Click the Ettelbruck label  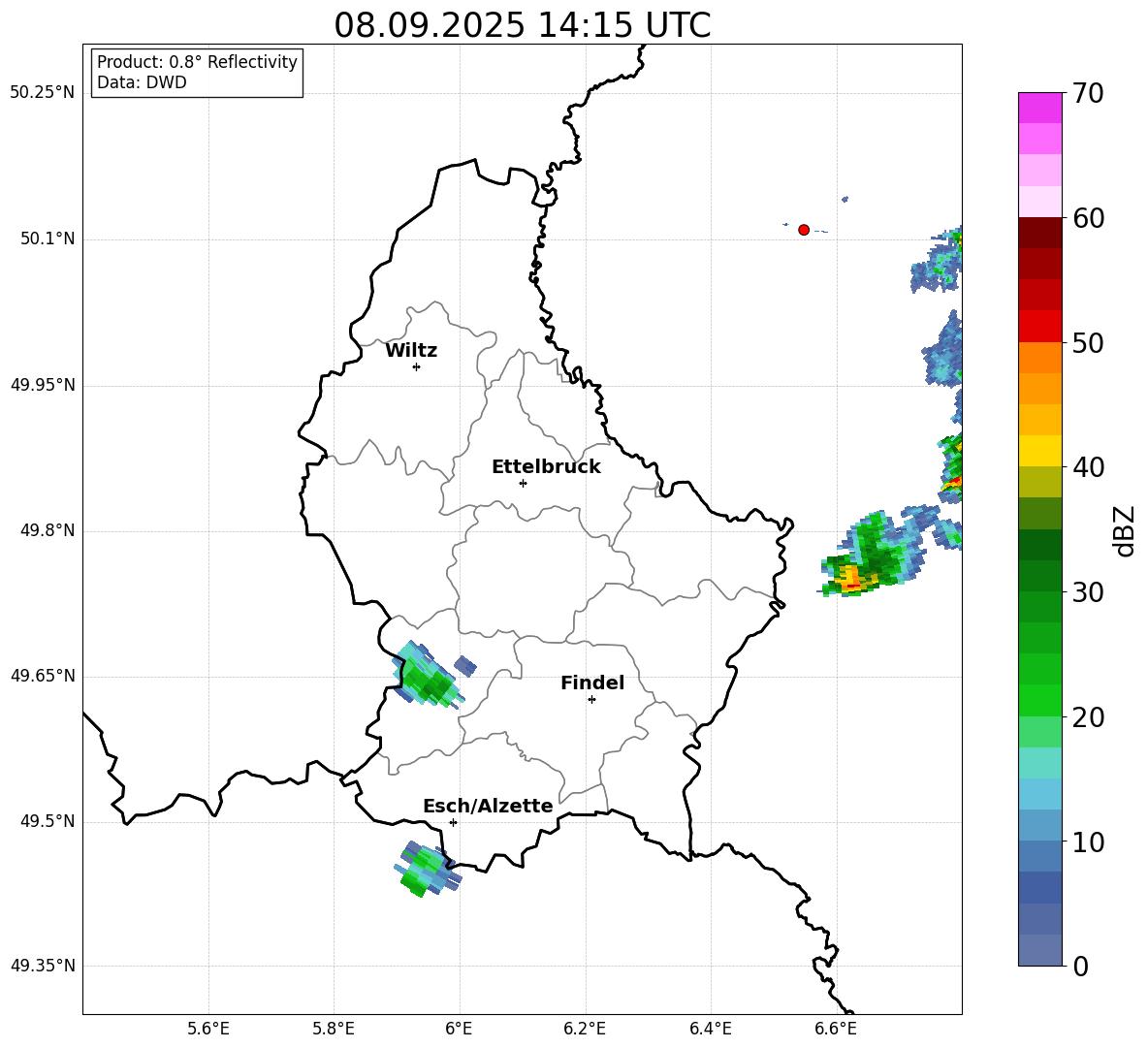(x=546, y=467)
